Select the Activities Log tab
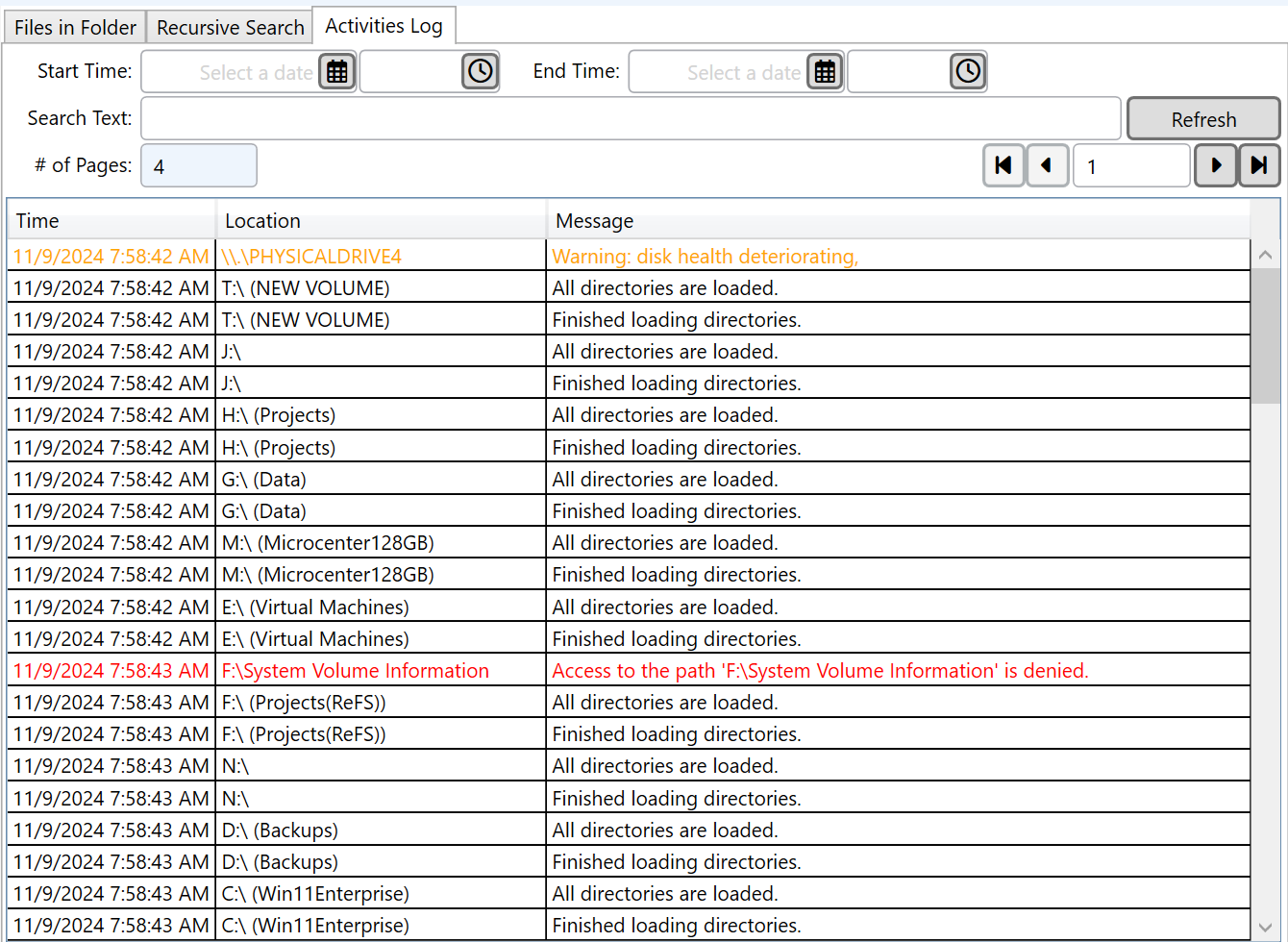This screenshot has width=1288, height=942. [x=384, y=26]
